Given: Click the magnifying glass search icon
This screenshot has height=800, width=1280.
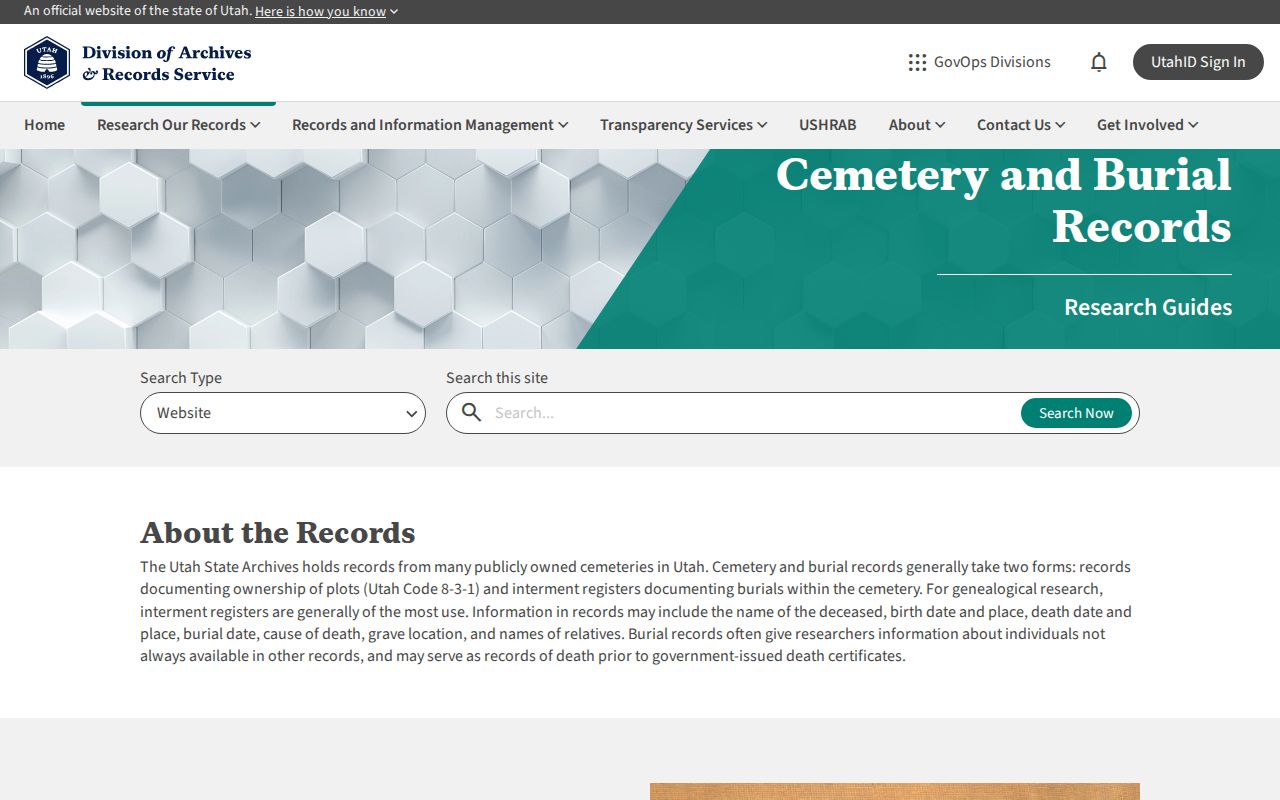Looking at the screenshot, I should click(x=471, y=413).
